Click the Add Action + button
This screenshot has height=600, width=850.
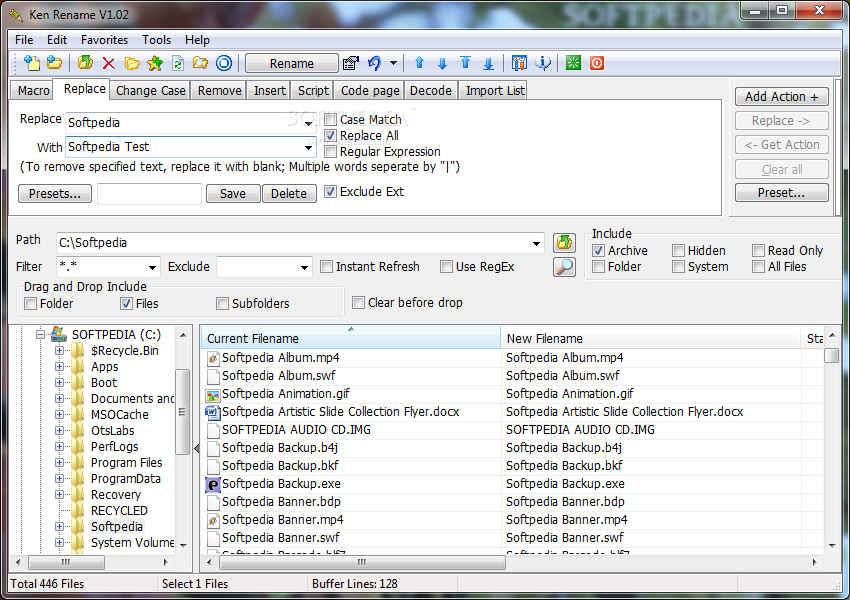point(782,96)
